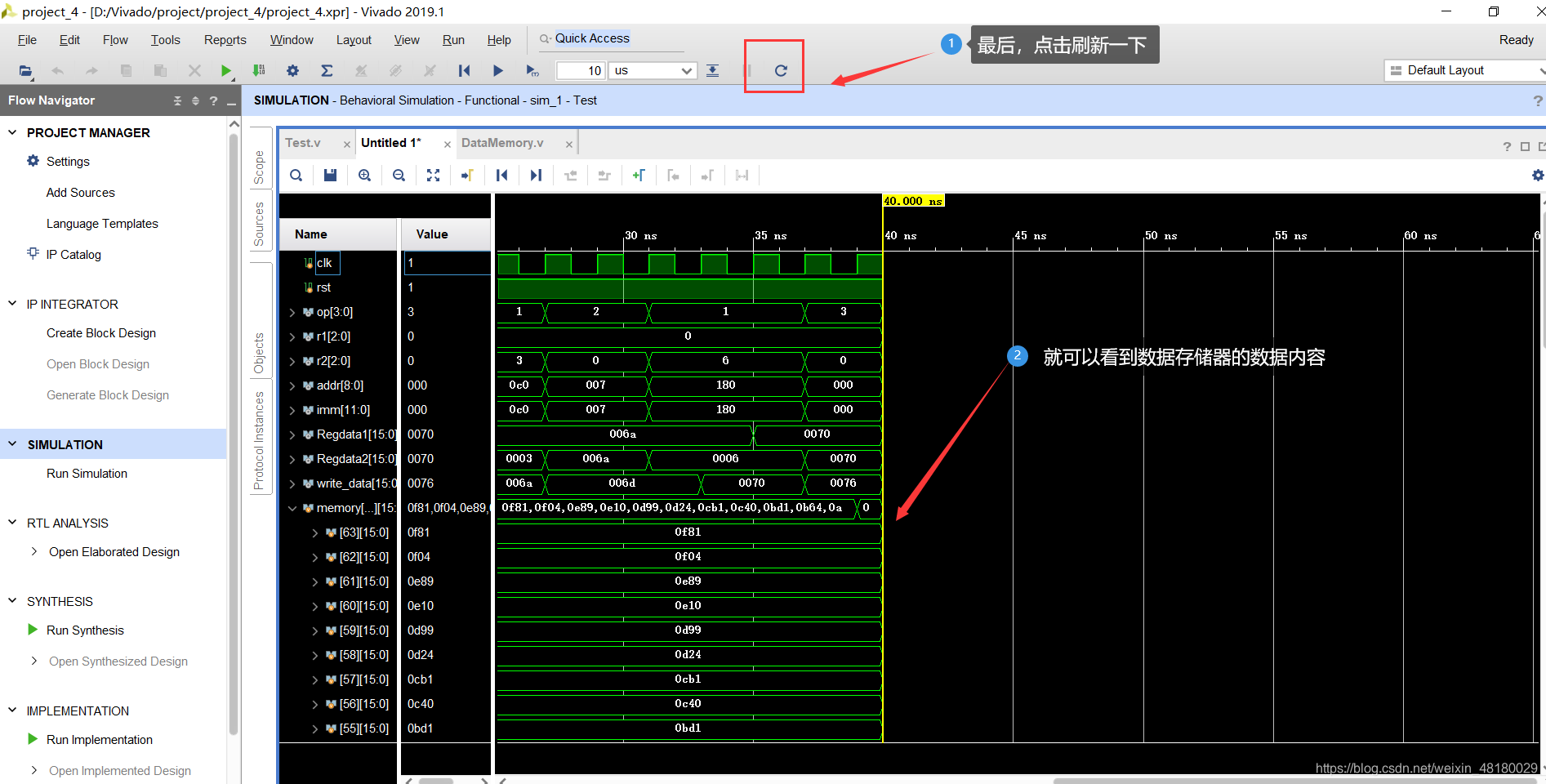Screen dimensions: 1546x784
Task: Click the green Run flow arrow icon
Action: pos(226,71)
